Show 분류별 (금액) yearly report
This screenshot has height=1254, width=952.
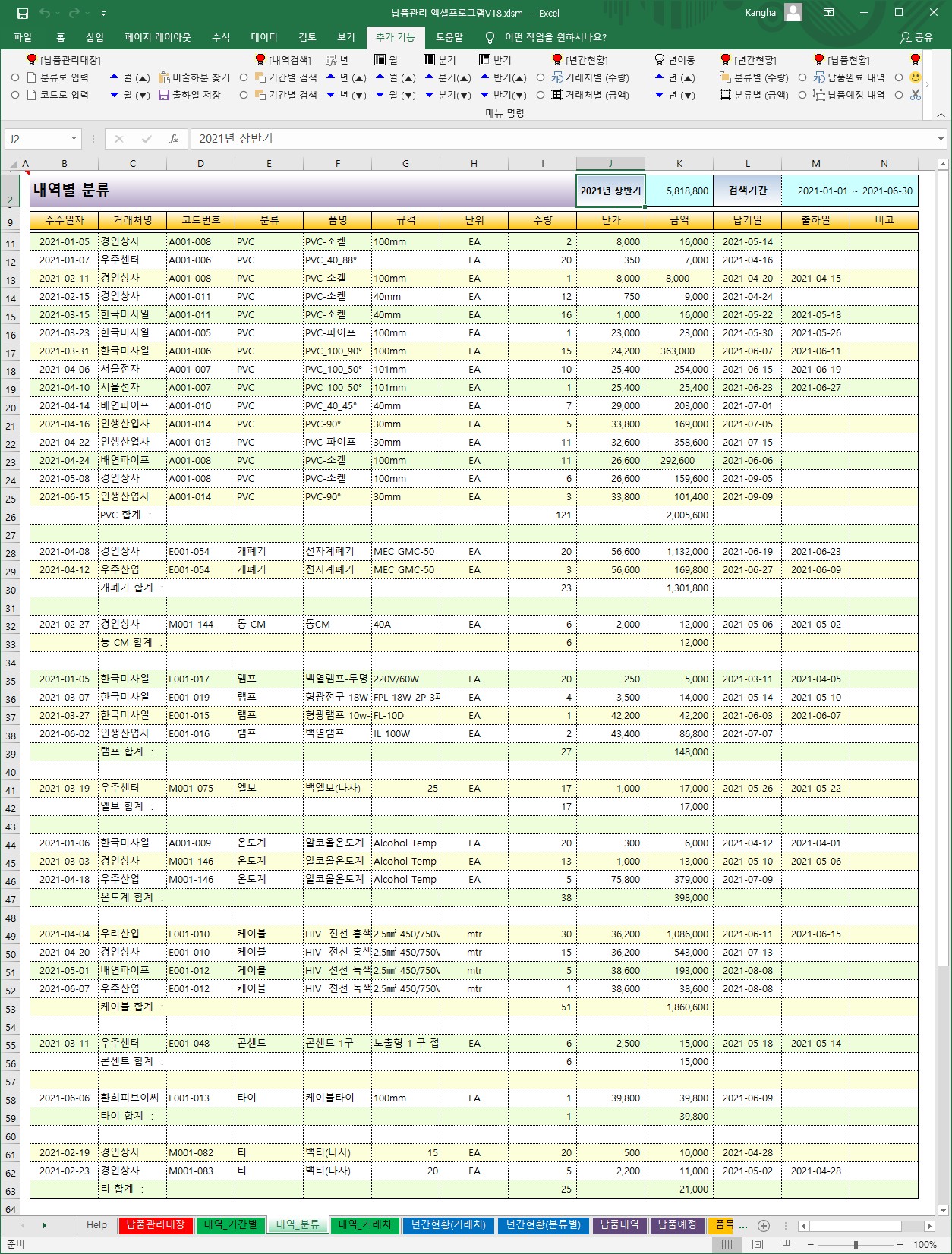[x=754, y=95]
